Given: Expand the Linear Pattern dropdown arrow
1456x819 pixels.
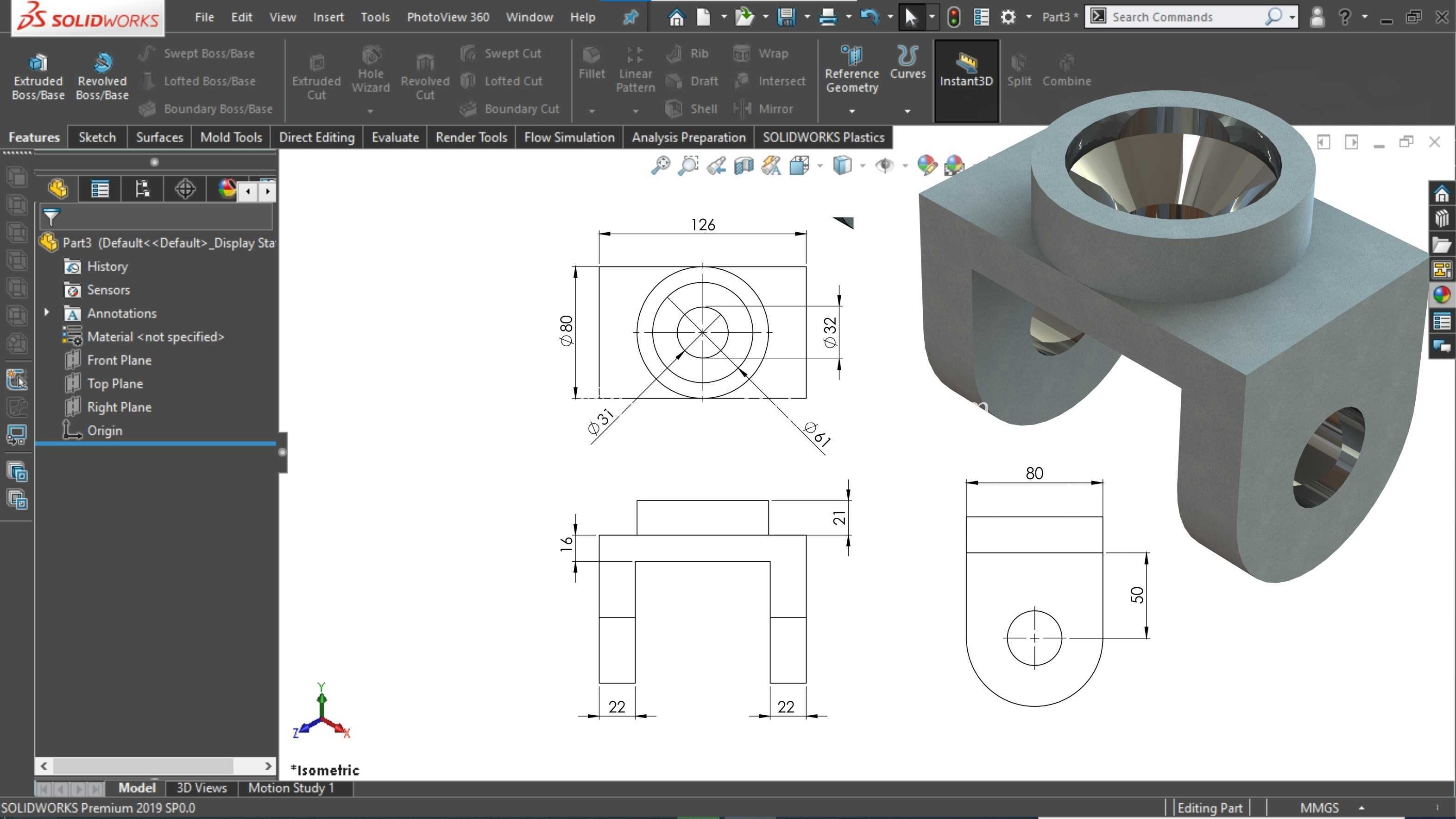Looking at the screenshot, I should [635, 111].
